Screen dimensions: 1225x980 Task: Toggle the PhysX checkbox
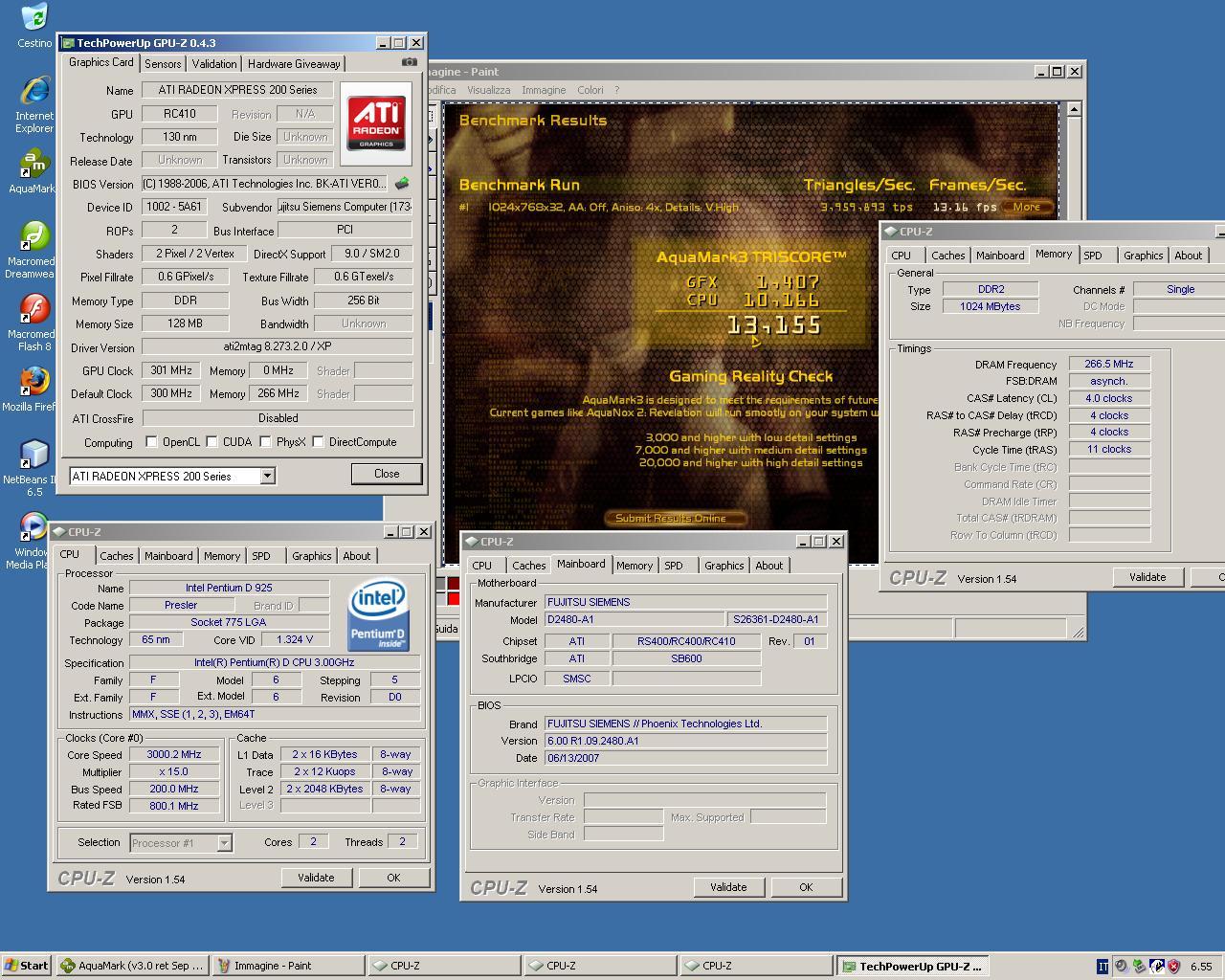tap(266, 442)
